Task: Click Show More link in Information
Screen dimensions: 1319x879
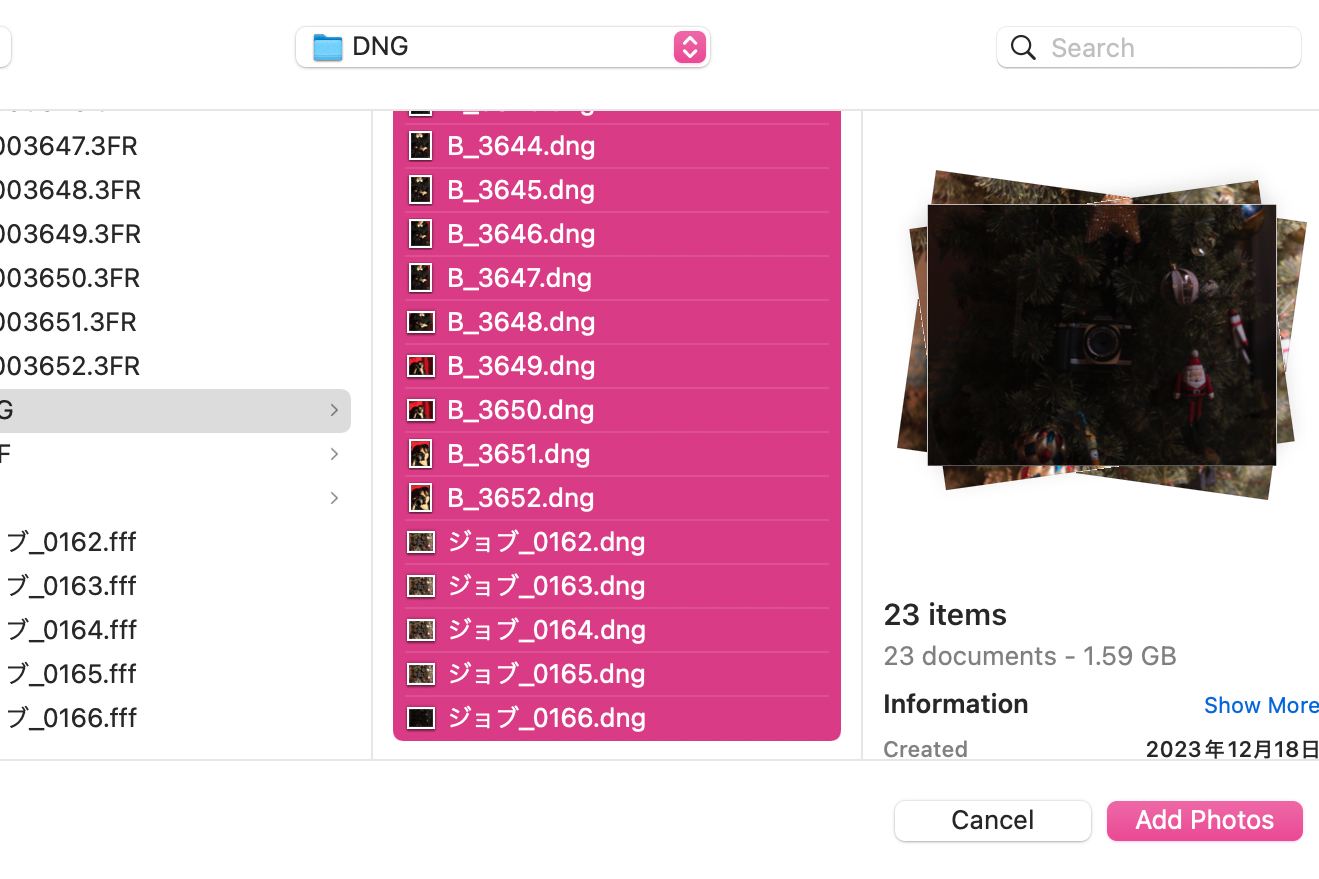Action: coord(1261,705)
